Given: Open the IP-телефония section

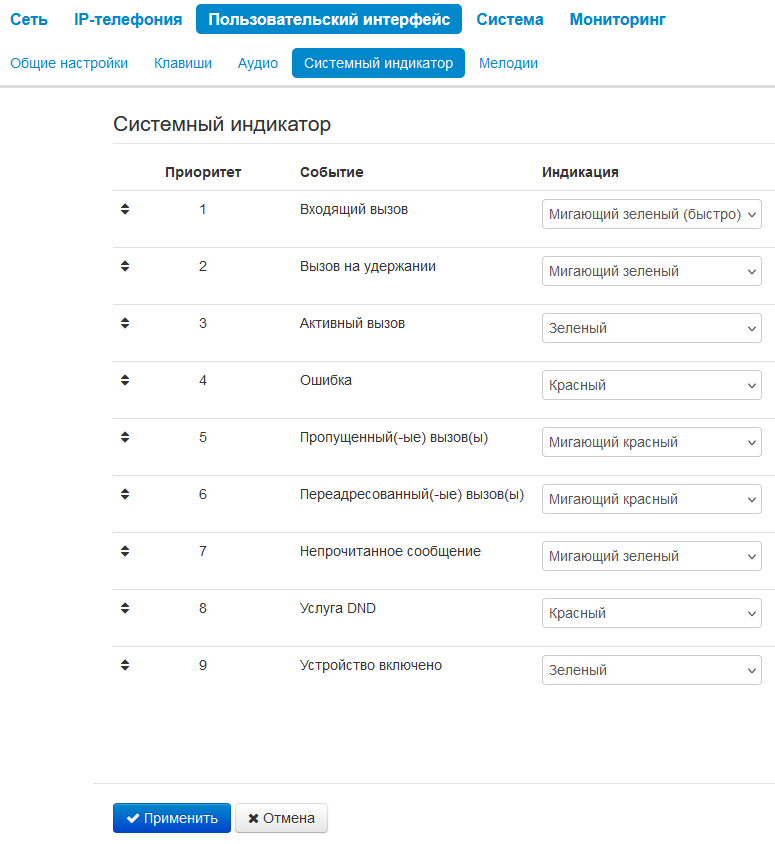Looking at the screenshot, I should coord(128,19).
